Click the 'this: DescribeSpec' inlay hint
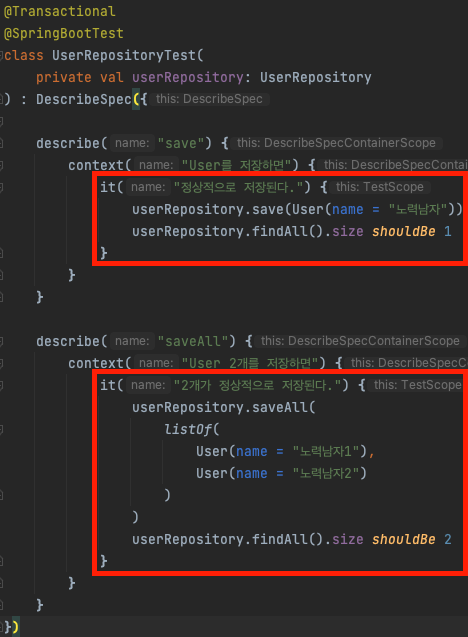This screenshot has width=468, height=637. pos(209,99)
